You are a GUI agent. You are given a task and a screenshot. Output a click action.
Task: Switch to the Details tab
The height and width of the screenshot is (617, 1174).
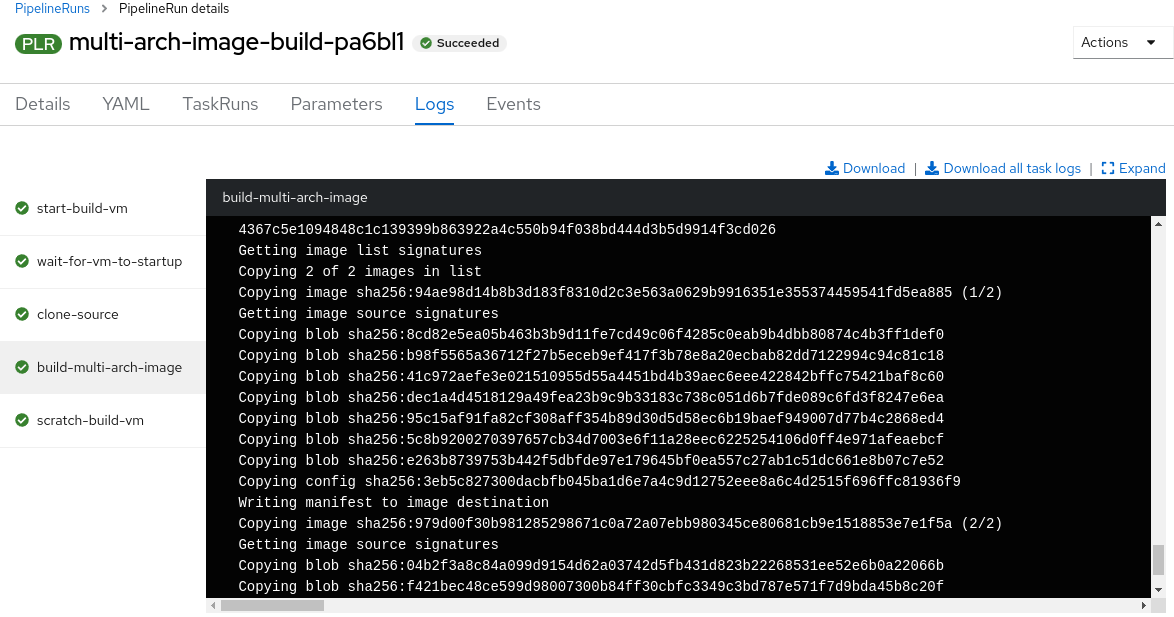pyautogui.click(x=42, y=104)
